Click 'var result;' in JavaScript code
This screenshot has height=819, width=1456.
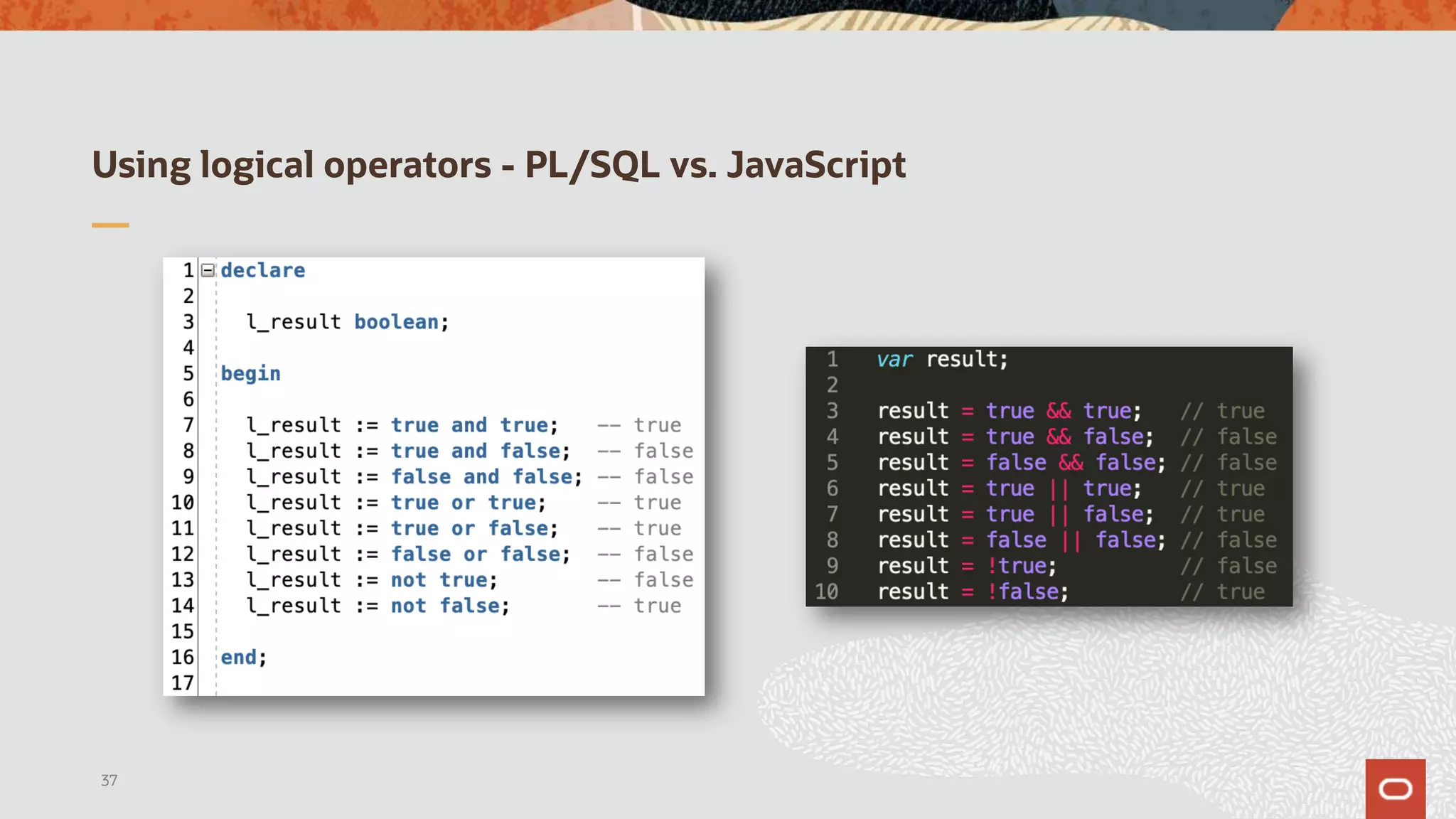942,360
